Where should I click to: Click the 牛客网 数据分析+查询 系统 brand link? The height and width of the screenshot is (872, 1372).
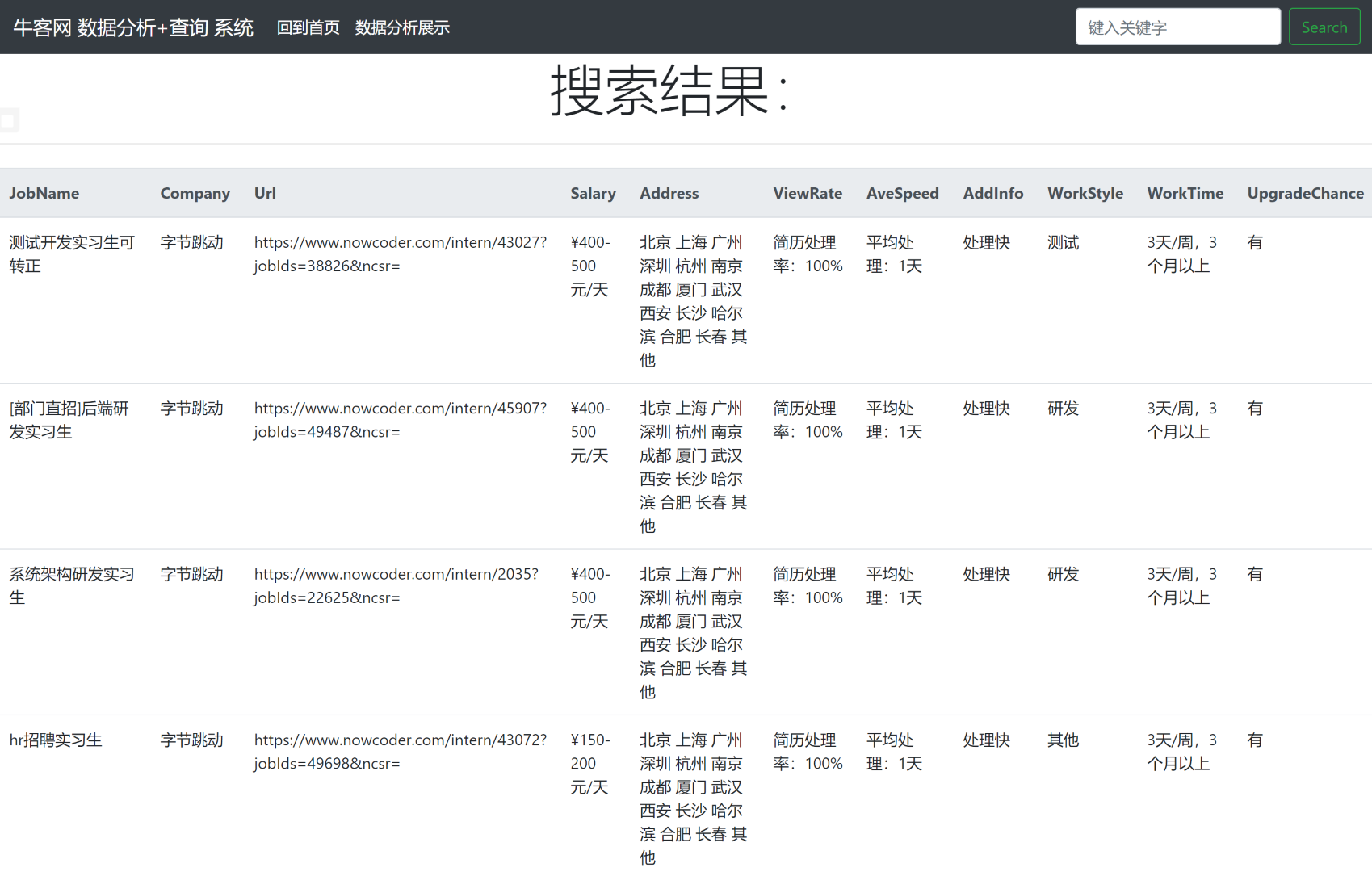tap(132, 27)
